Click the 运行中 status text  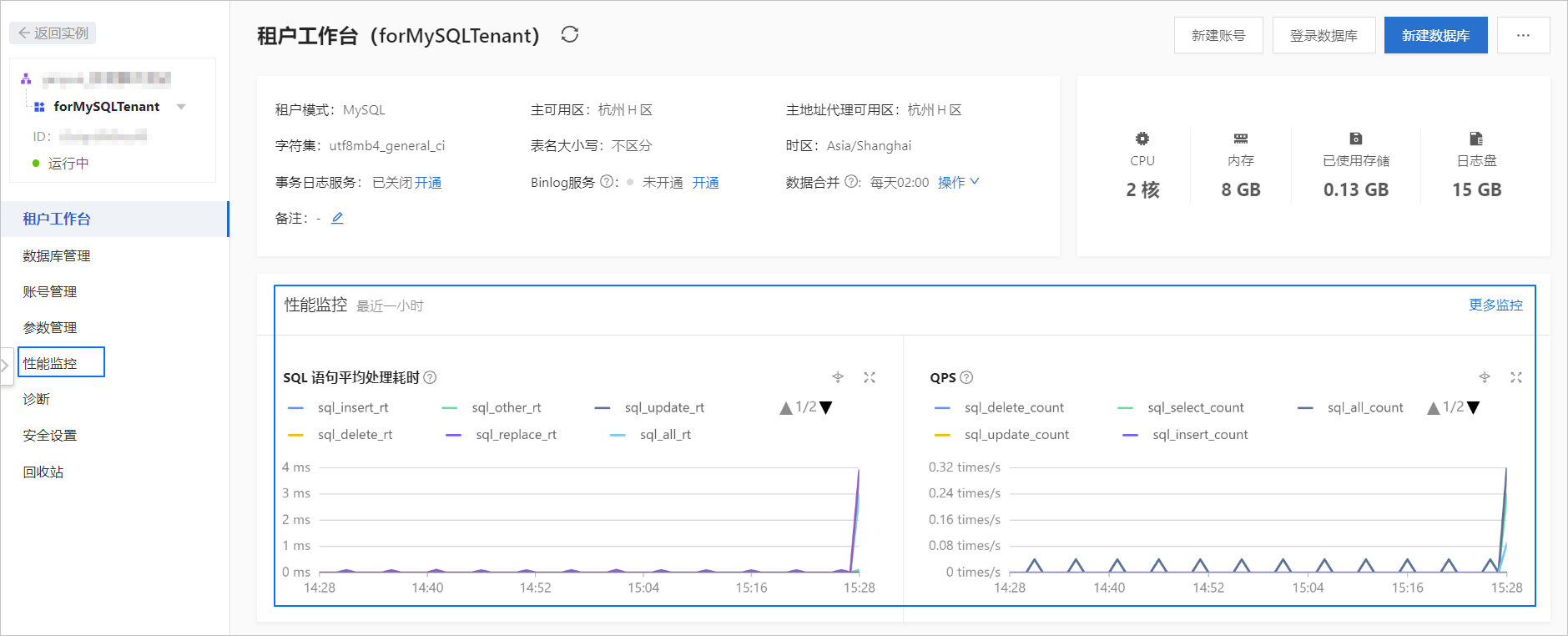coord(68,163)
